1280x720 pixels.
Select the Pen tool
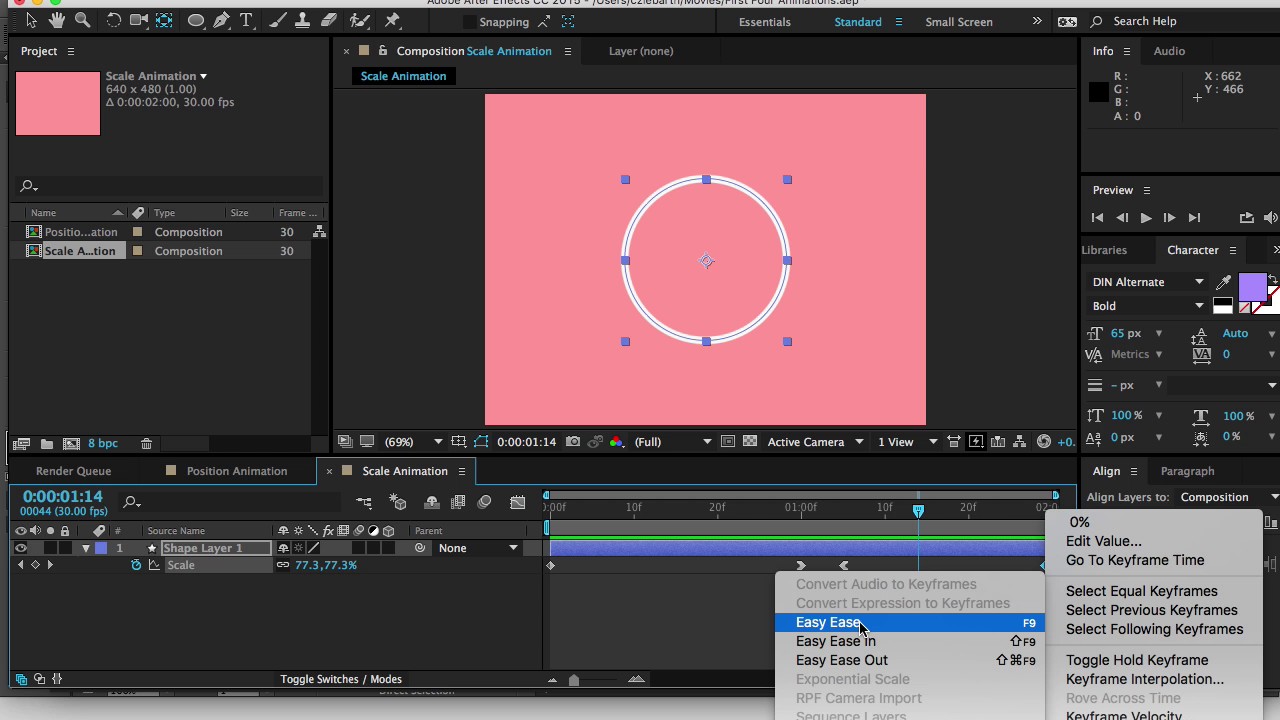pyautogui.click(x=221, y=20)
